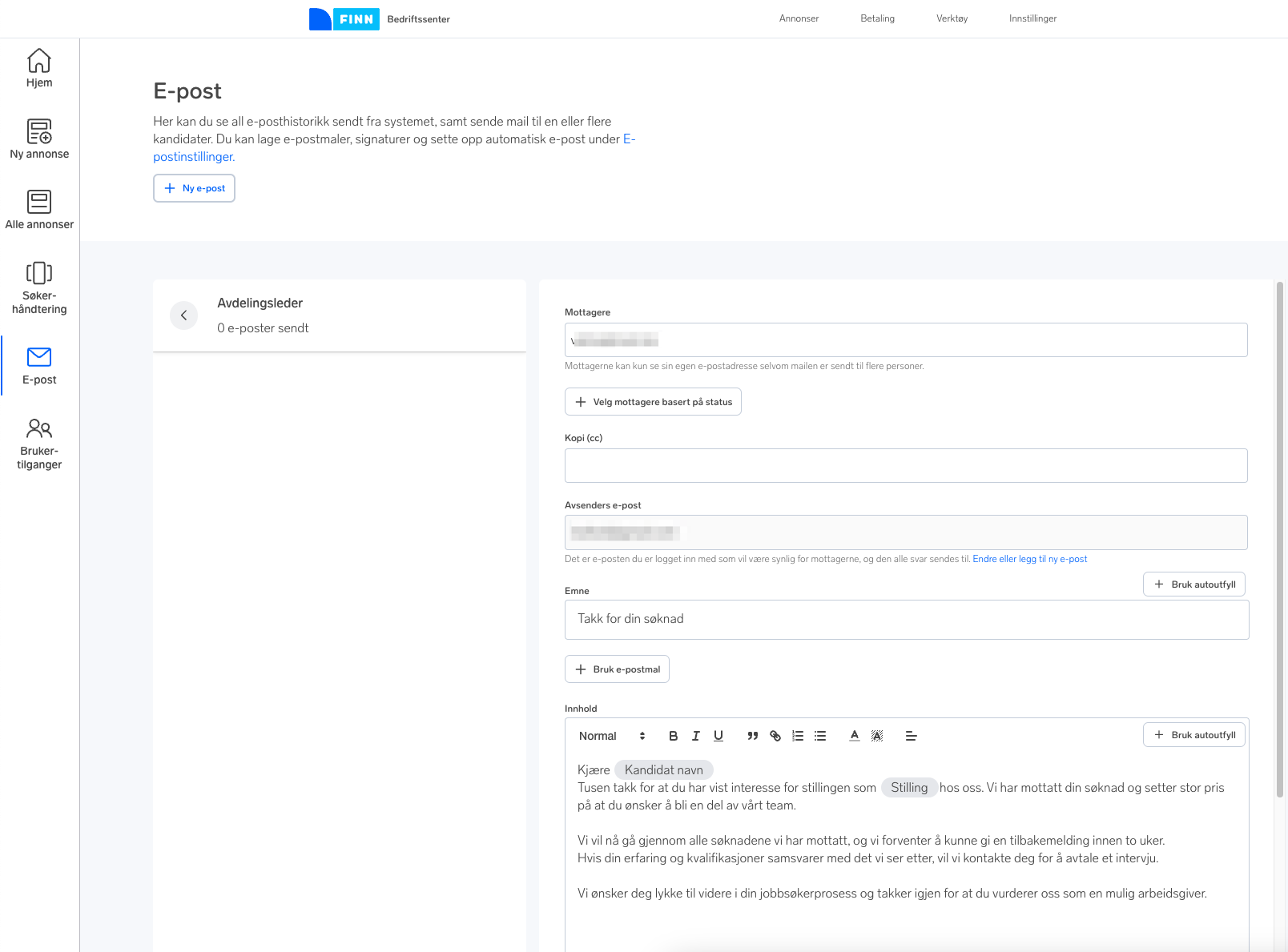
Task: Create a new ad via Ny annonse
Action: pyautogui.click(x=39, y=139)
